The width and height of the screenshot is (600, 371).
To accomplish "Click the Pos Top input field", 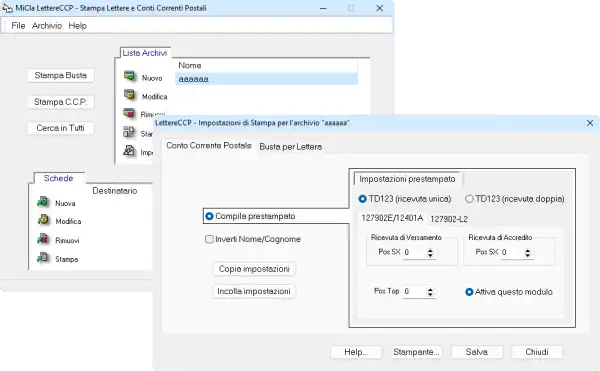I will [x=414, y=292].
